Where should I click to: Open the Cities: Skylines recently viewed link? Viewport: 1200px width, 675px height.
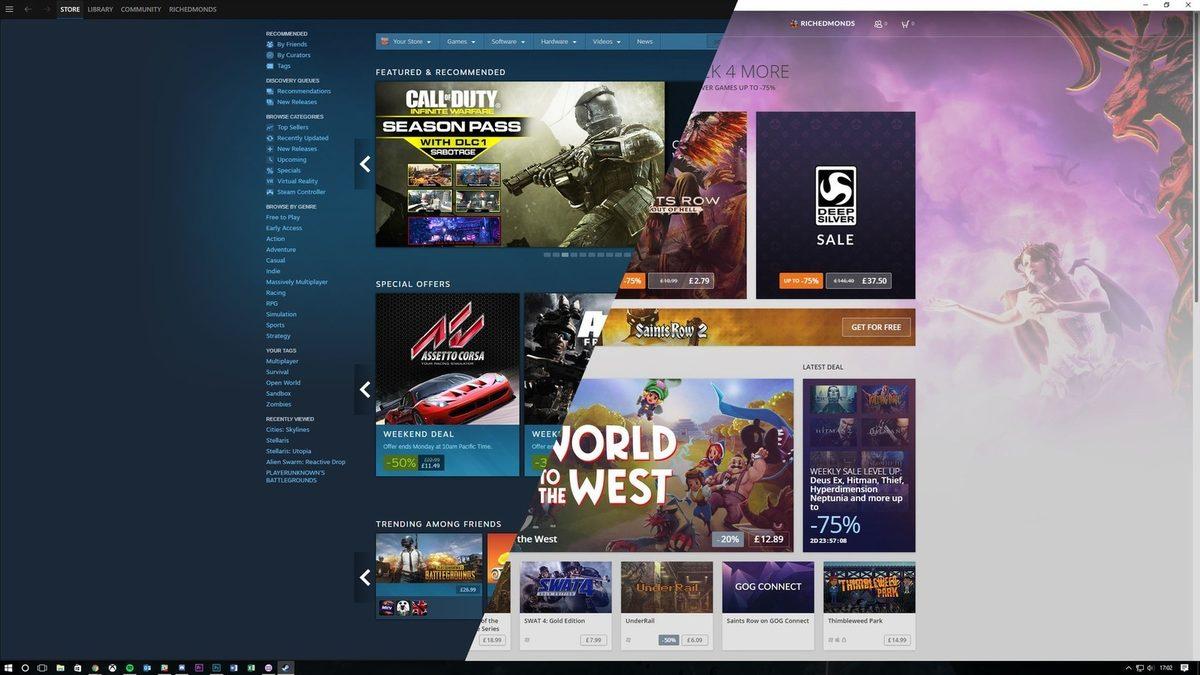coord(288,429)
